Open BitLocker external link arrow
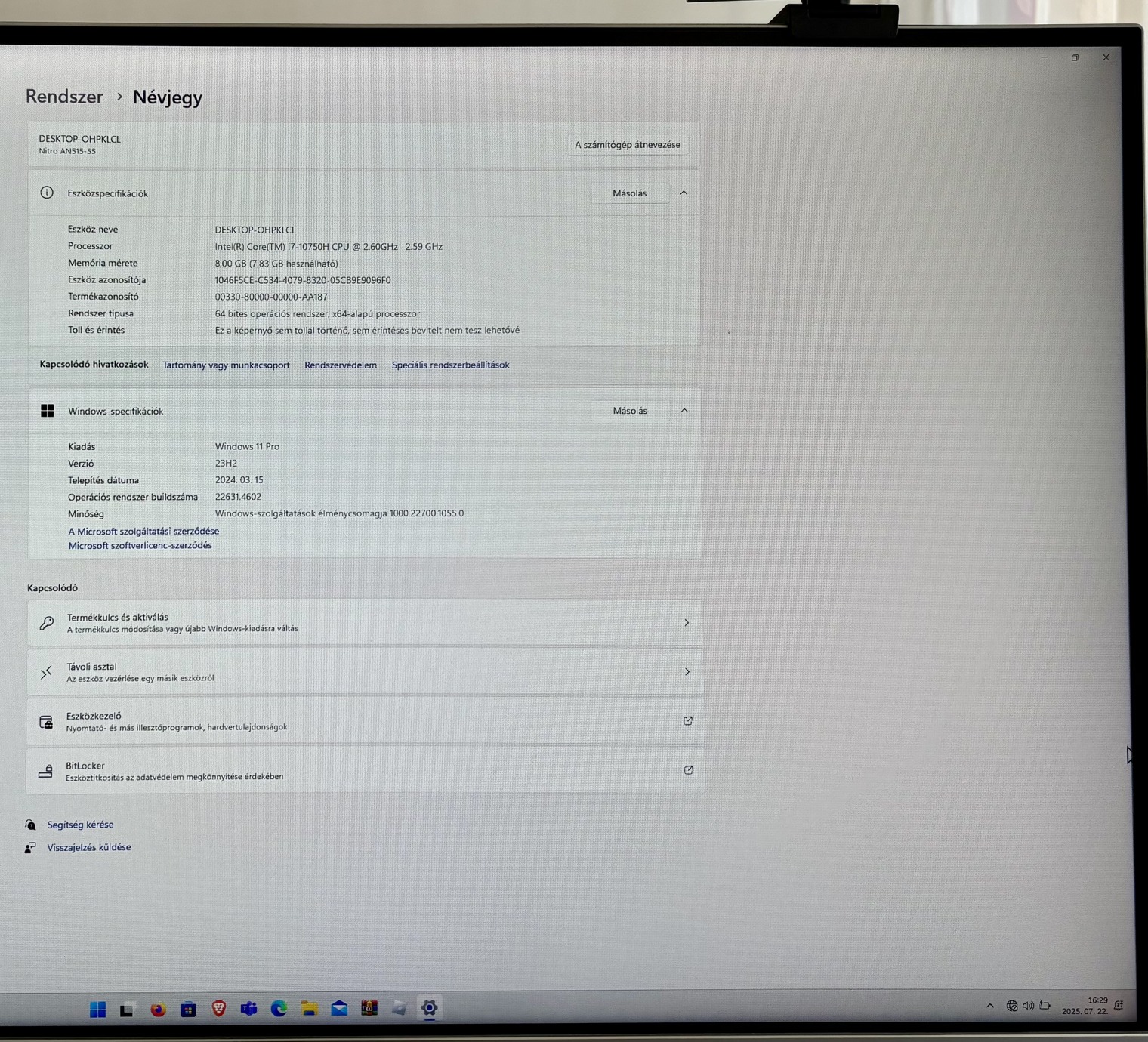 pyautogui.click(x=688, y=770)
